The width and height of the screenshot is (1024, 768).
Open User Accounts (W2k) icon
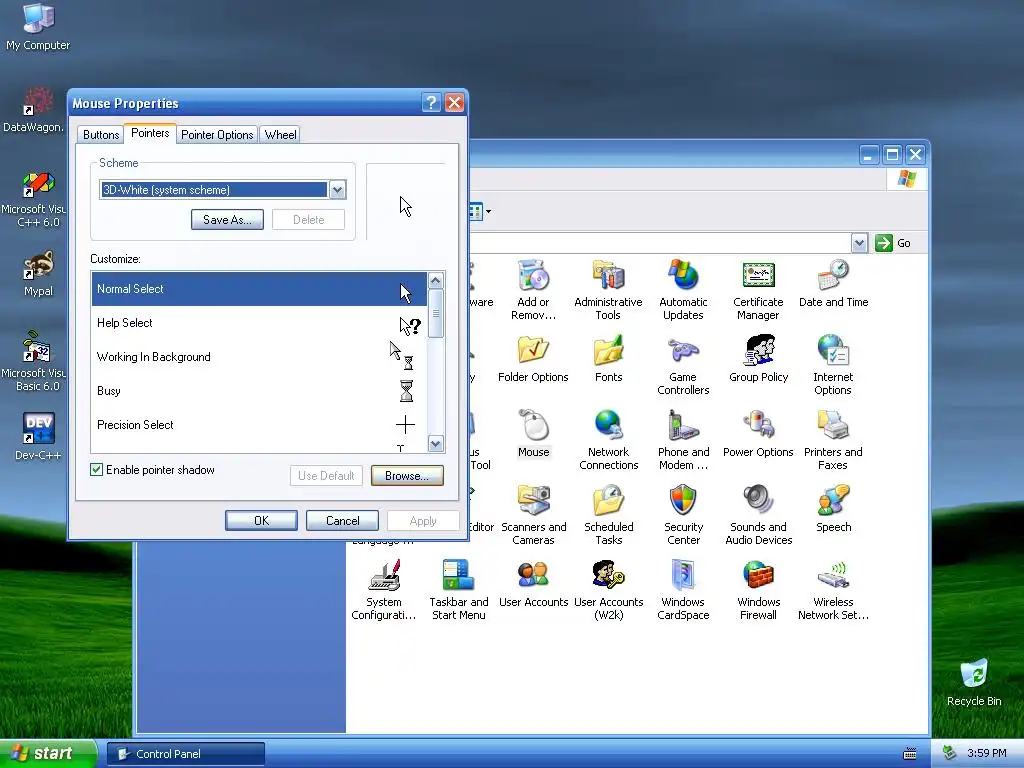pos(608,590)
